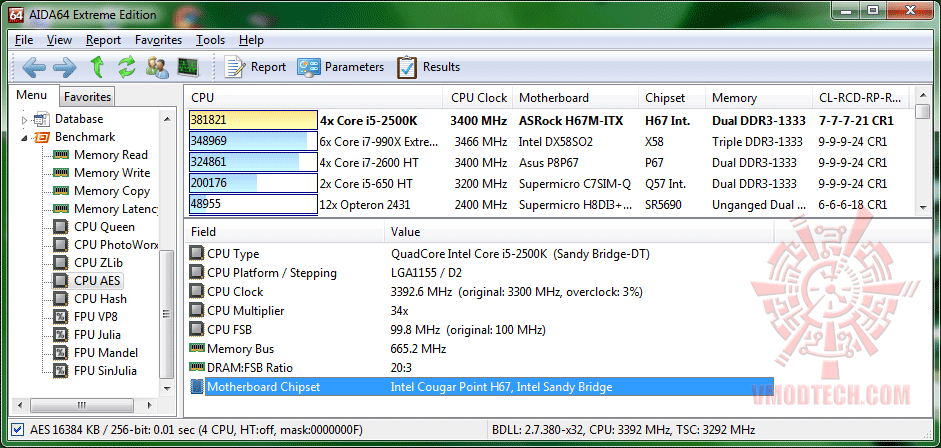This screenshot has height=448, width=941.
Task: Select the 381821 score bar row
Action: pyautogui.click(x=253, y=120)
